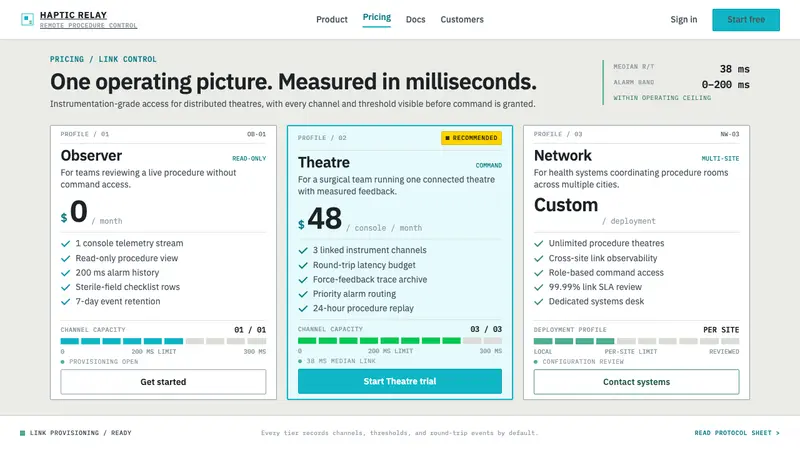
Task: Click checkmark beside 200 ms alarm history
Action: click(65, 273)
